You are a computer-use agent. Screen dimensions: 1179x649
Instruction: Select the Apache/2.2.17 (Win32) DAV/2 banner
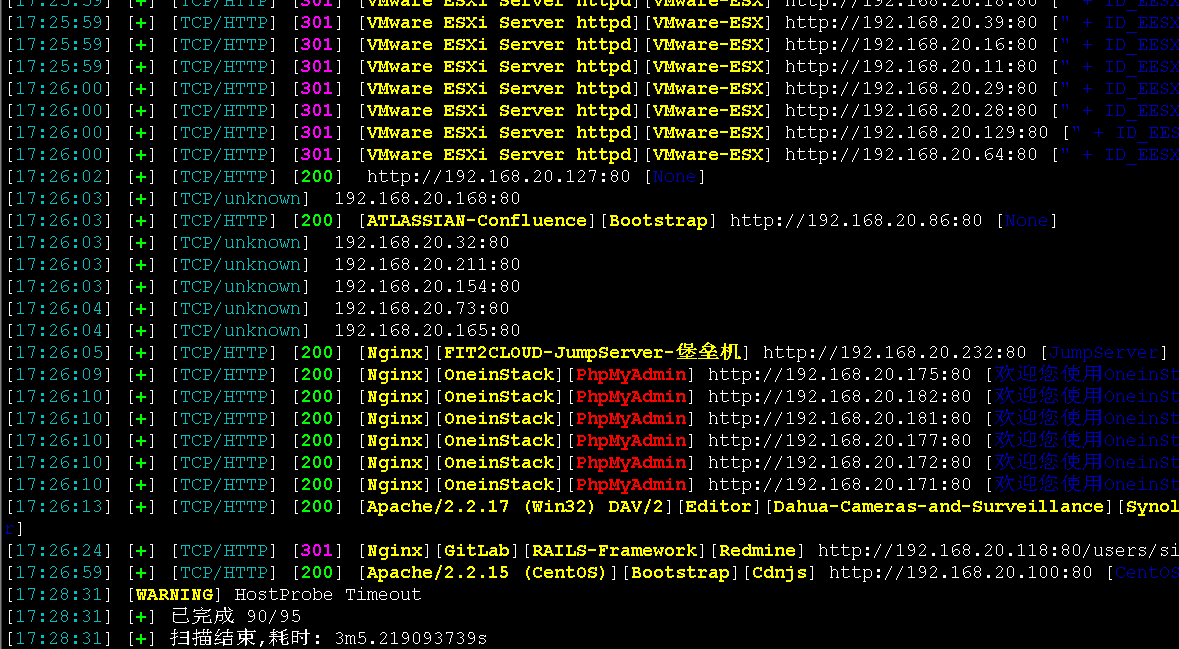pyautogui.click(x=515, y=506)
